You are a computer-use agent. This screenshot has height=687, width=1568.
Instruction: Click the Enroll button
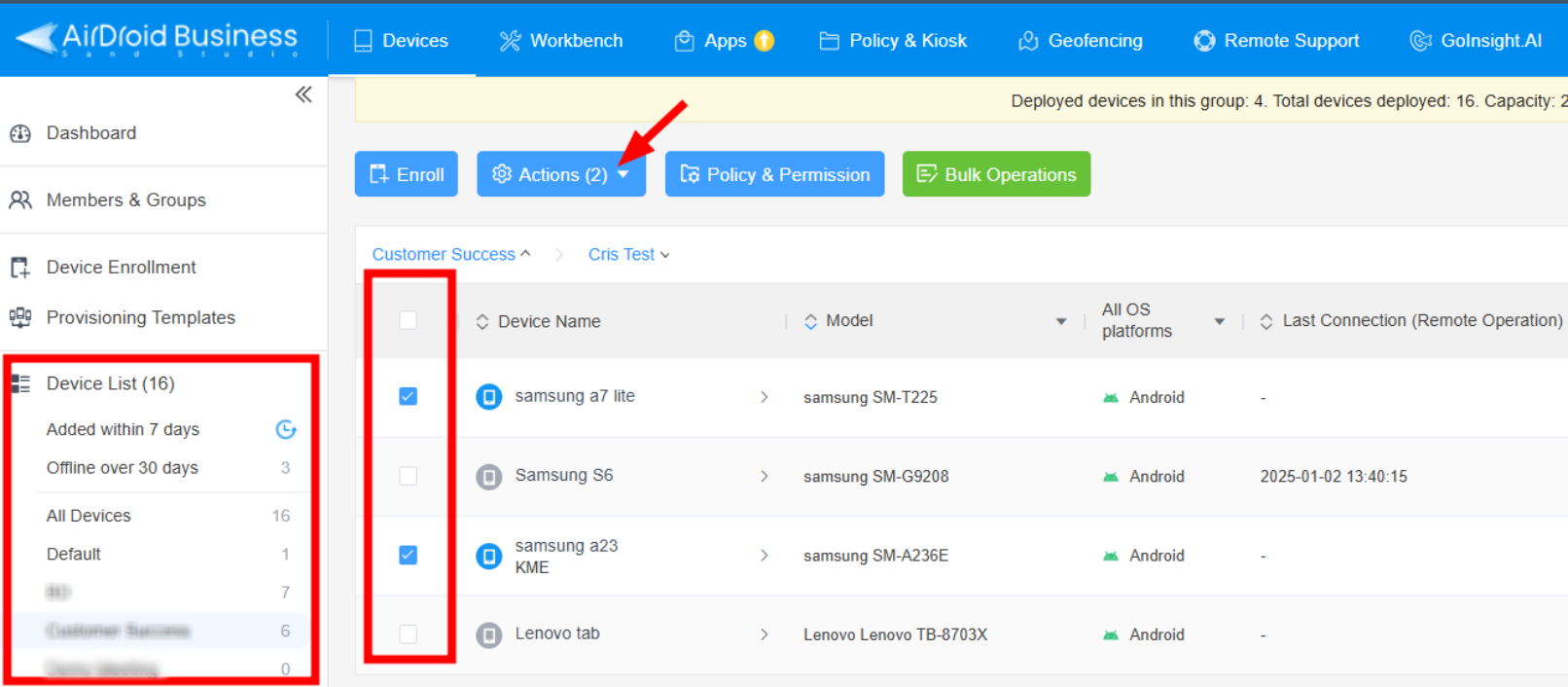(x=407, y=174)
